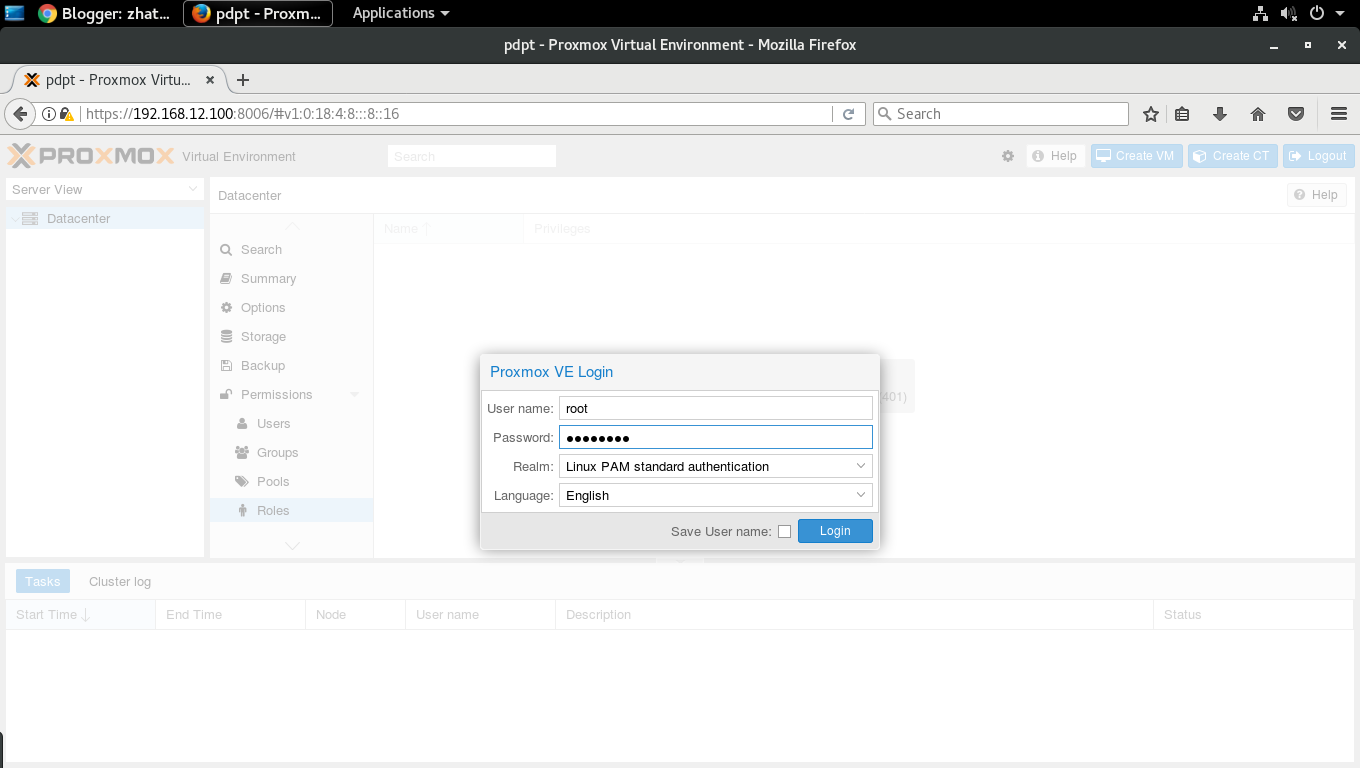Open the Firefox downloads panel
This screenshot has width=1360, height=768.
pos(1220,114)
